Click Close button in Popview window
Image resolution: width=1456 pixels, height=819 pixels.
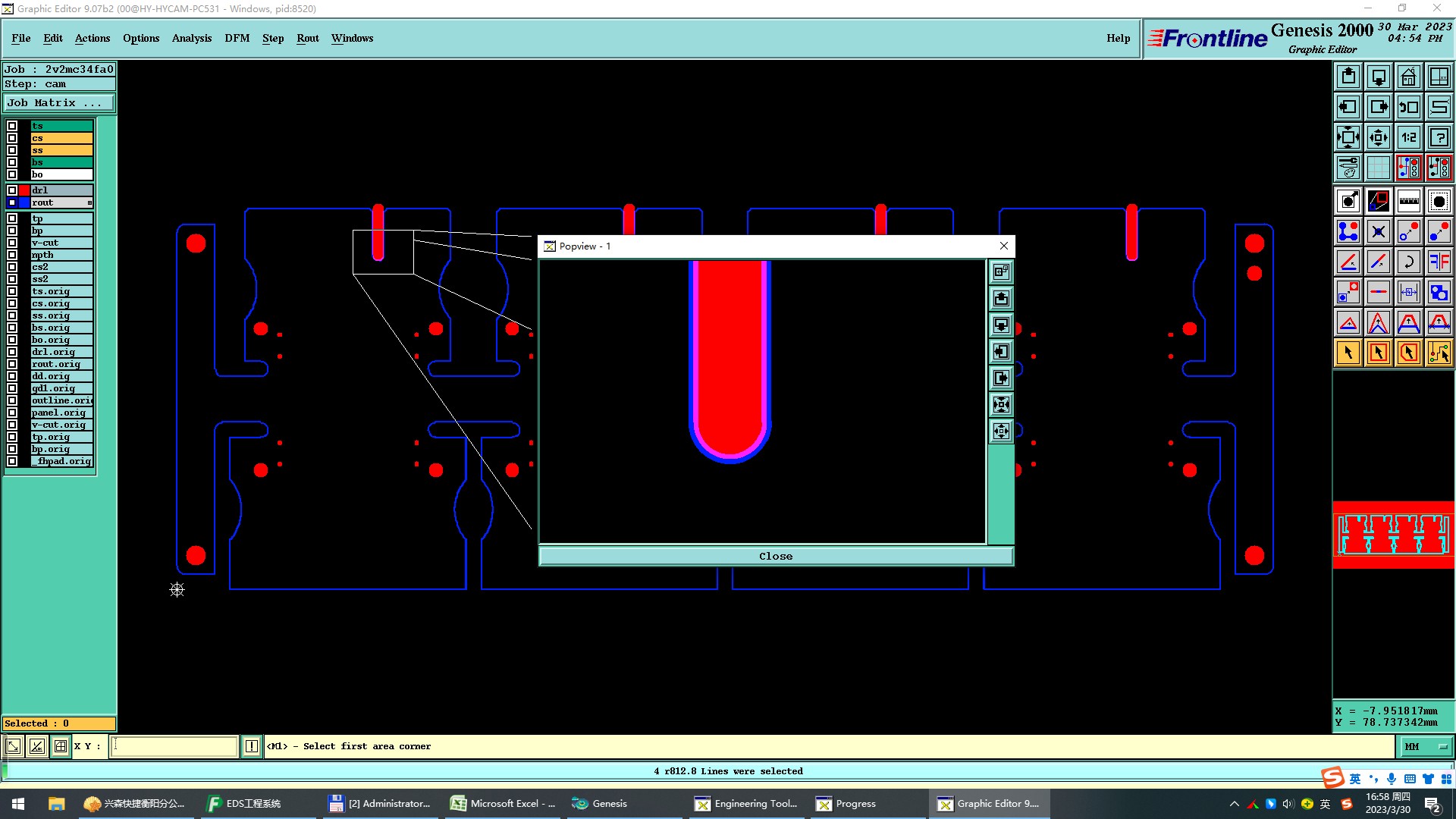[775, 556]
